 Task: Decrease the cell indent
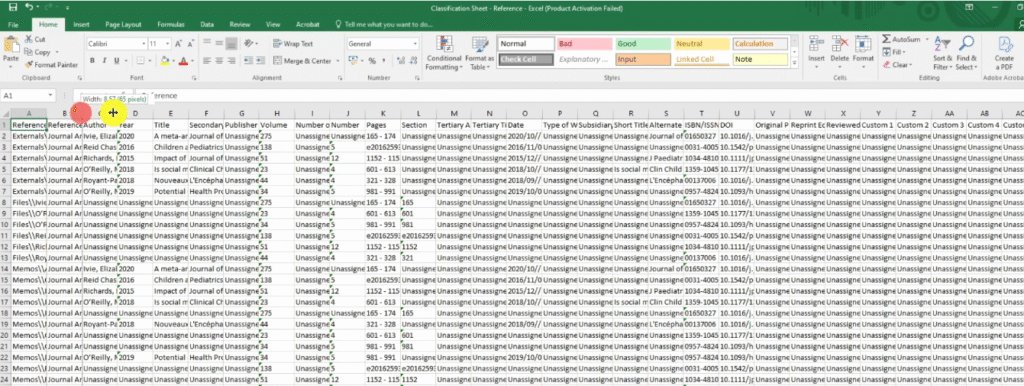(248, 61)
